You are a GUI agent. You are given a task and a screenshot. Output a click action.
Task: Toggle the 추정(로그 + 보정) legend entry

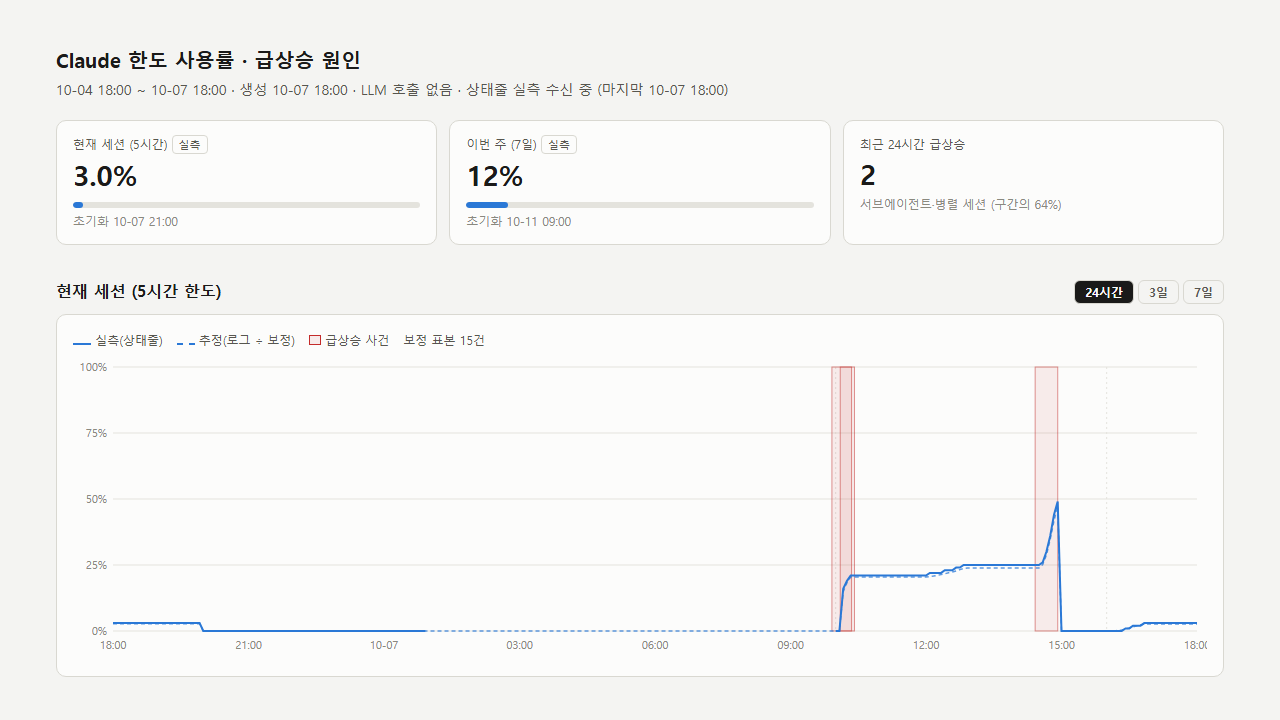(x=236, y=341)
